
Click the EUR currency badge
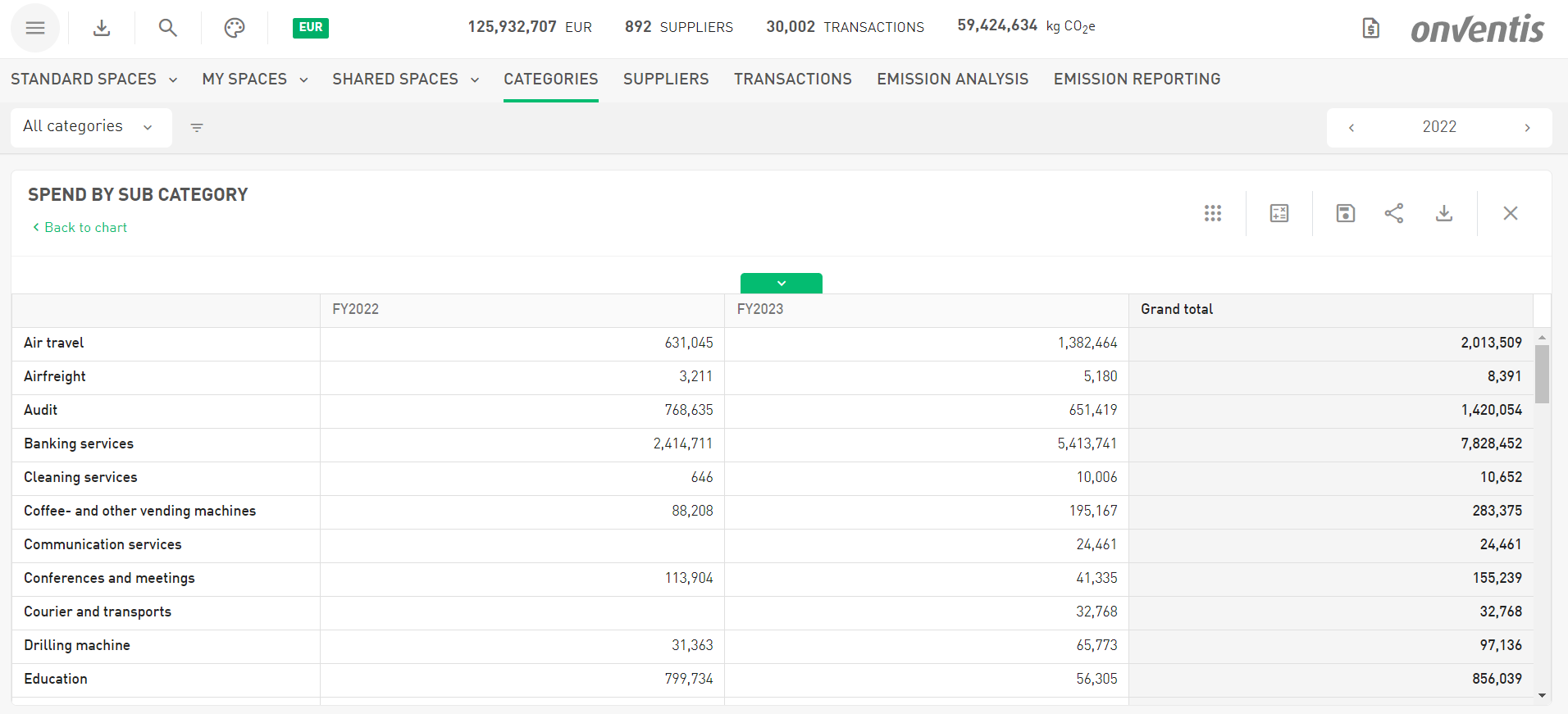tap(310, 28)
